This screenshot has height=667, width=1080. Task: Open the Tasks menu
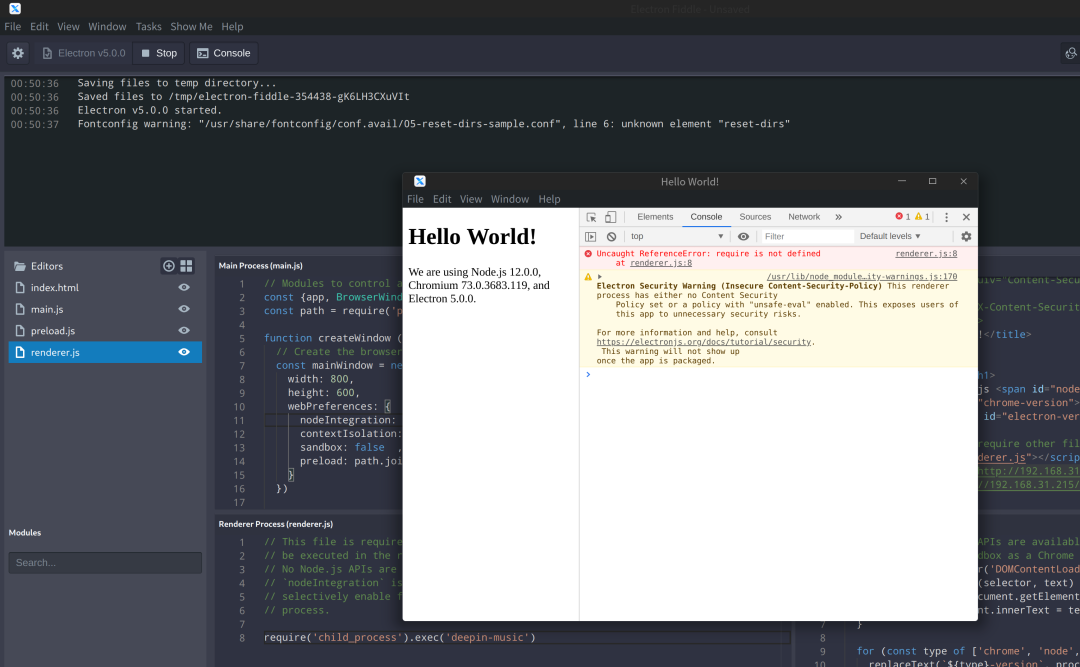(x=148, y=26)
